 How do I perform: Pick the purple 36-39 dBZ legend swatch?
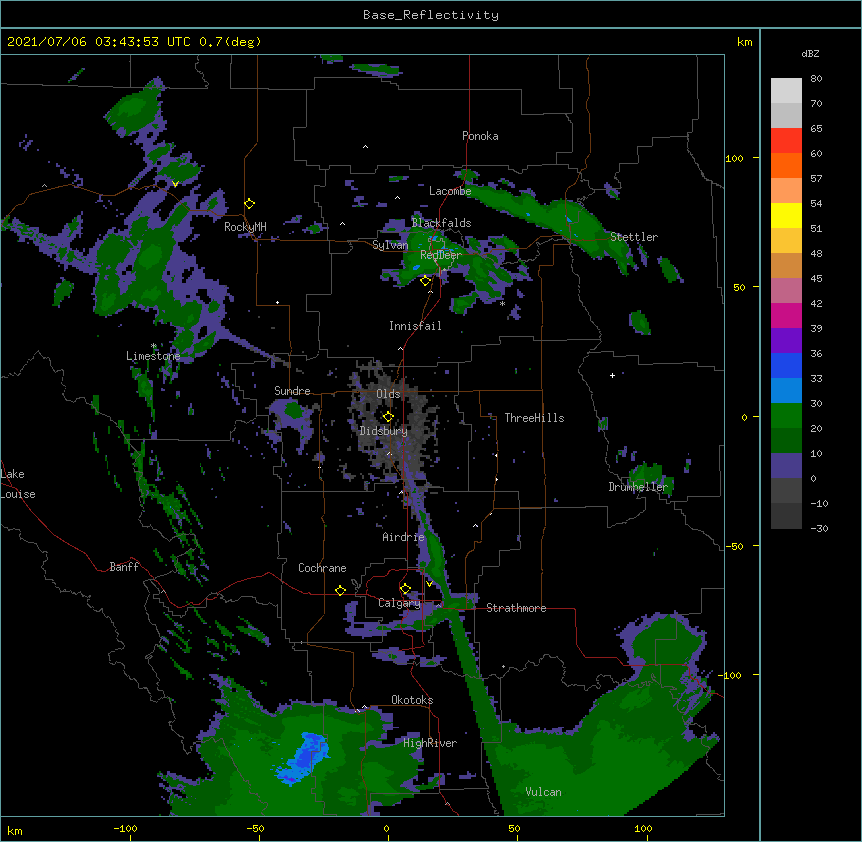[x=786, y=341]
